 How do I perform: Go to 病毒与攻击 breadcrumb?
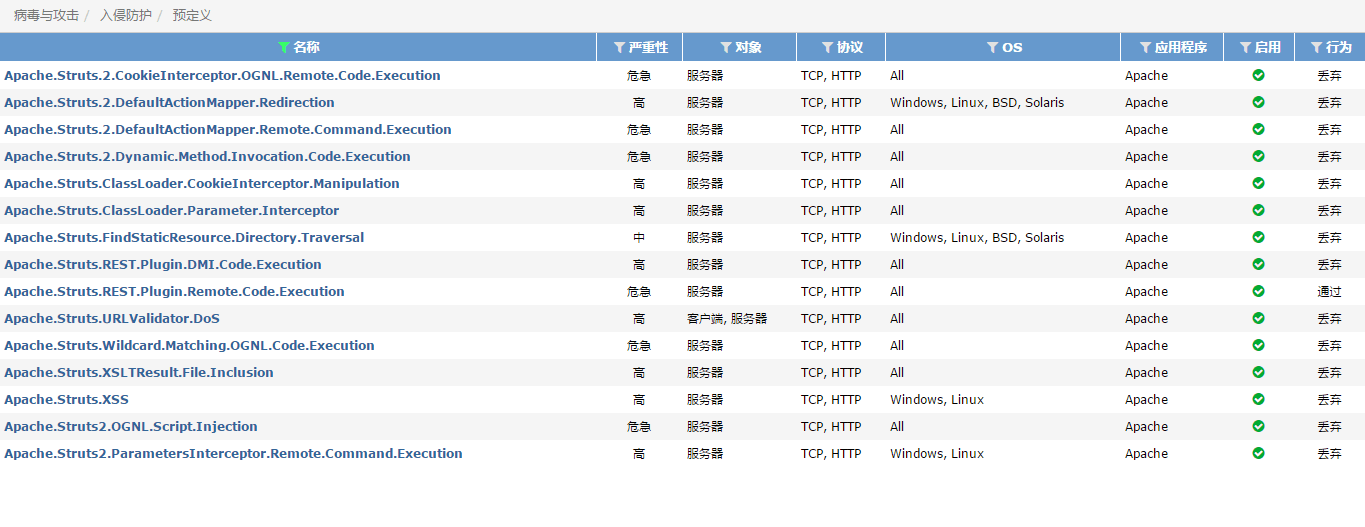point(46,15)
